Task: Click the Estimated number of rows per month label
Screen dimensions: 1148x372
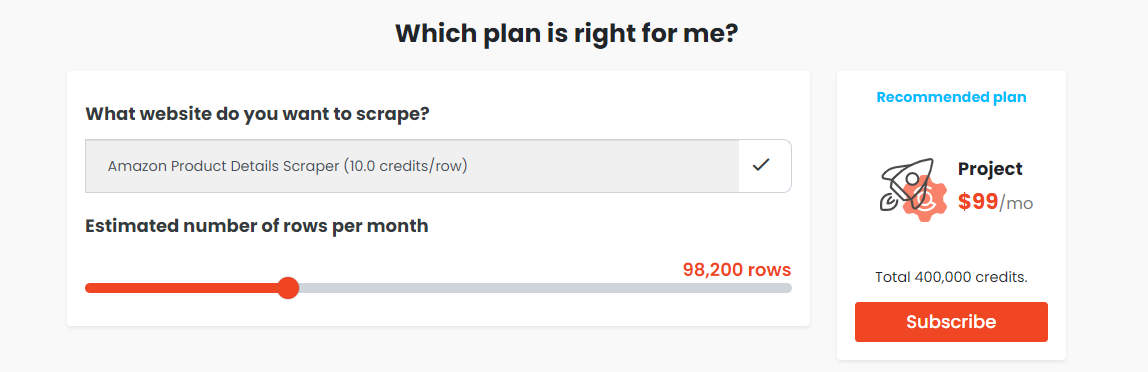Action: pyautogui.click(x=256, y=226)
